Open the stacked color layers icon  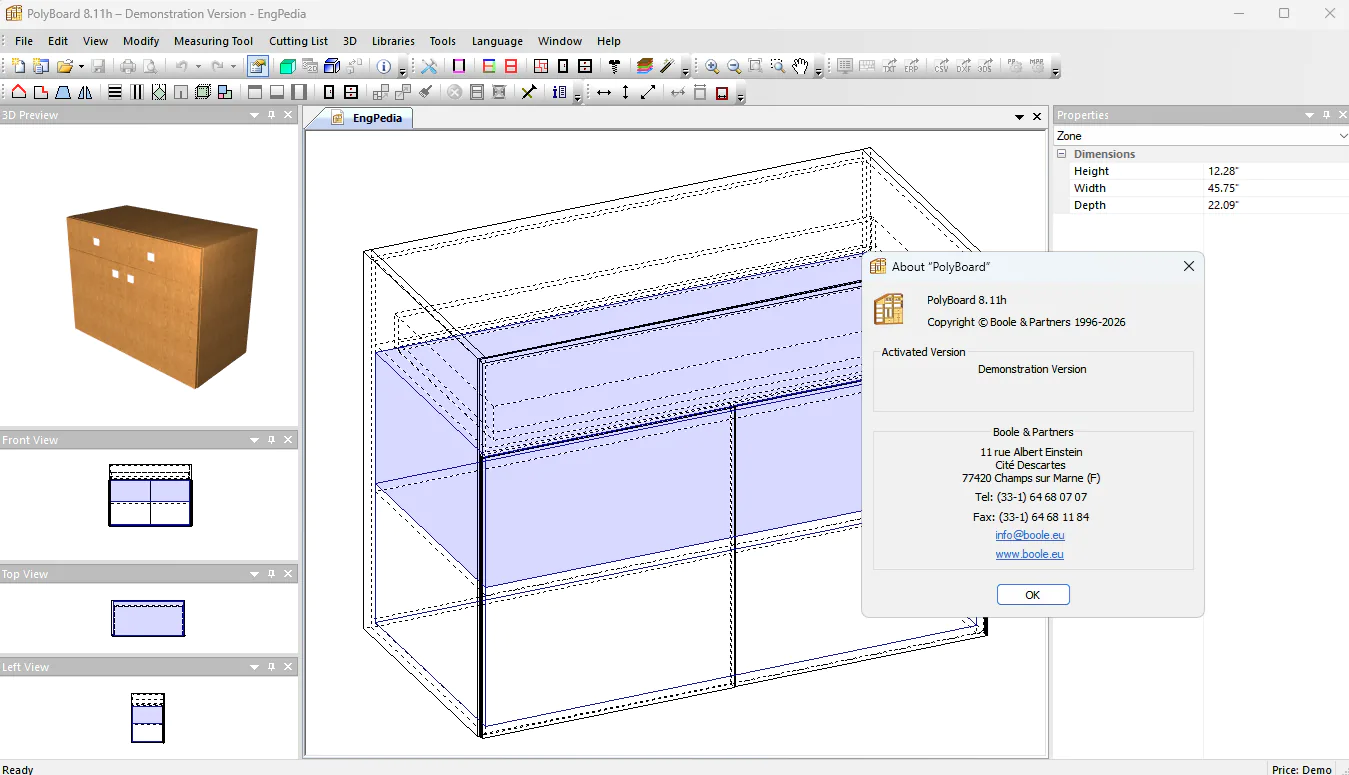point(645,67)
